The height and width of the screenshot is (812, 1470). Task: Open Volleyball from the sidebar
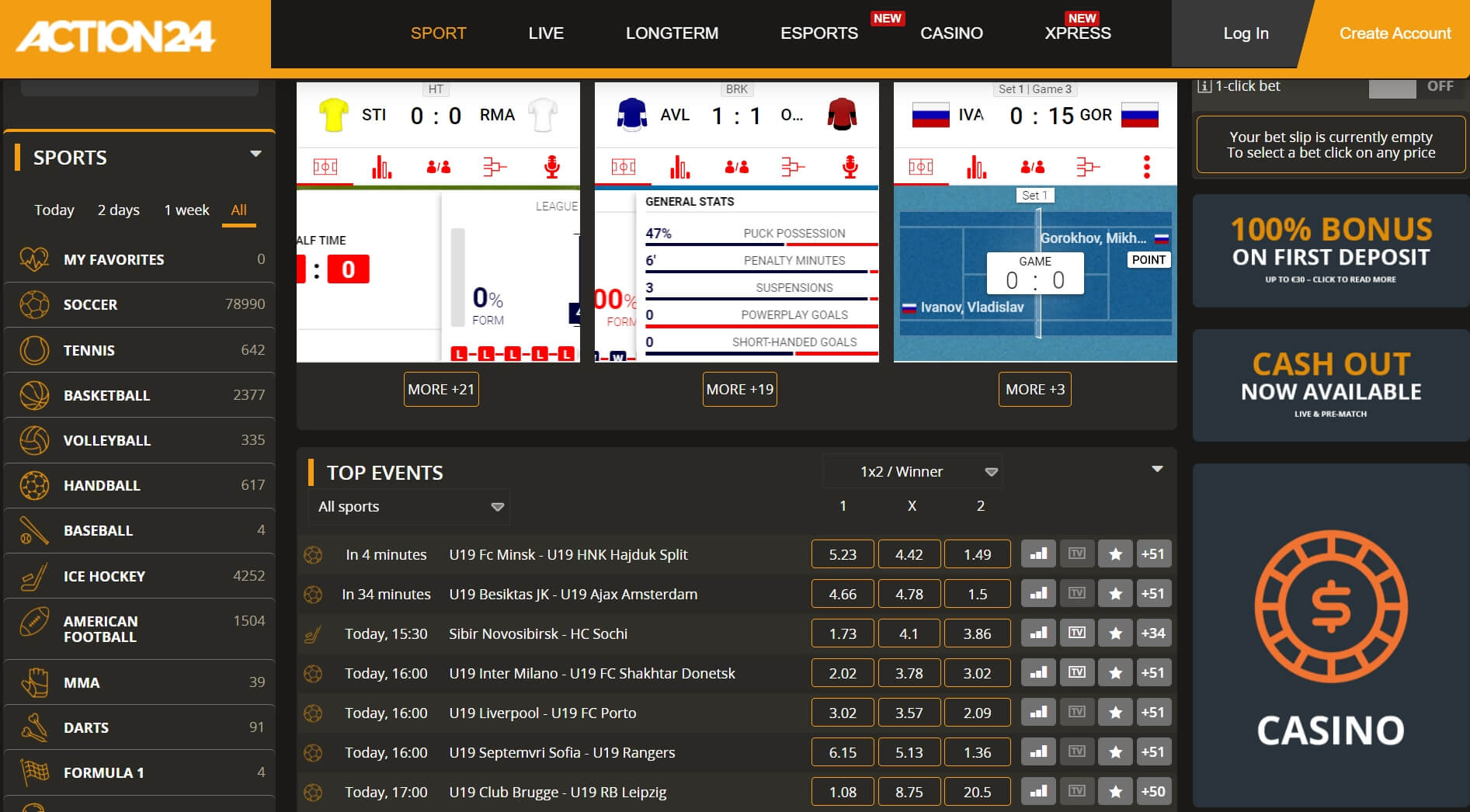(x=140, y=440)
